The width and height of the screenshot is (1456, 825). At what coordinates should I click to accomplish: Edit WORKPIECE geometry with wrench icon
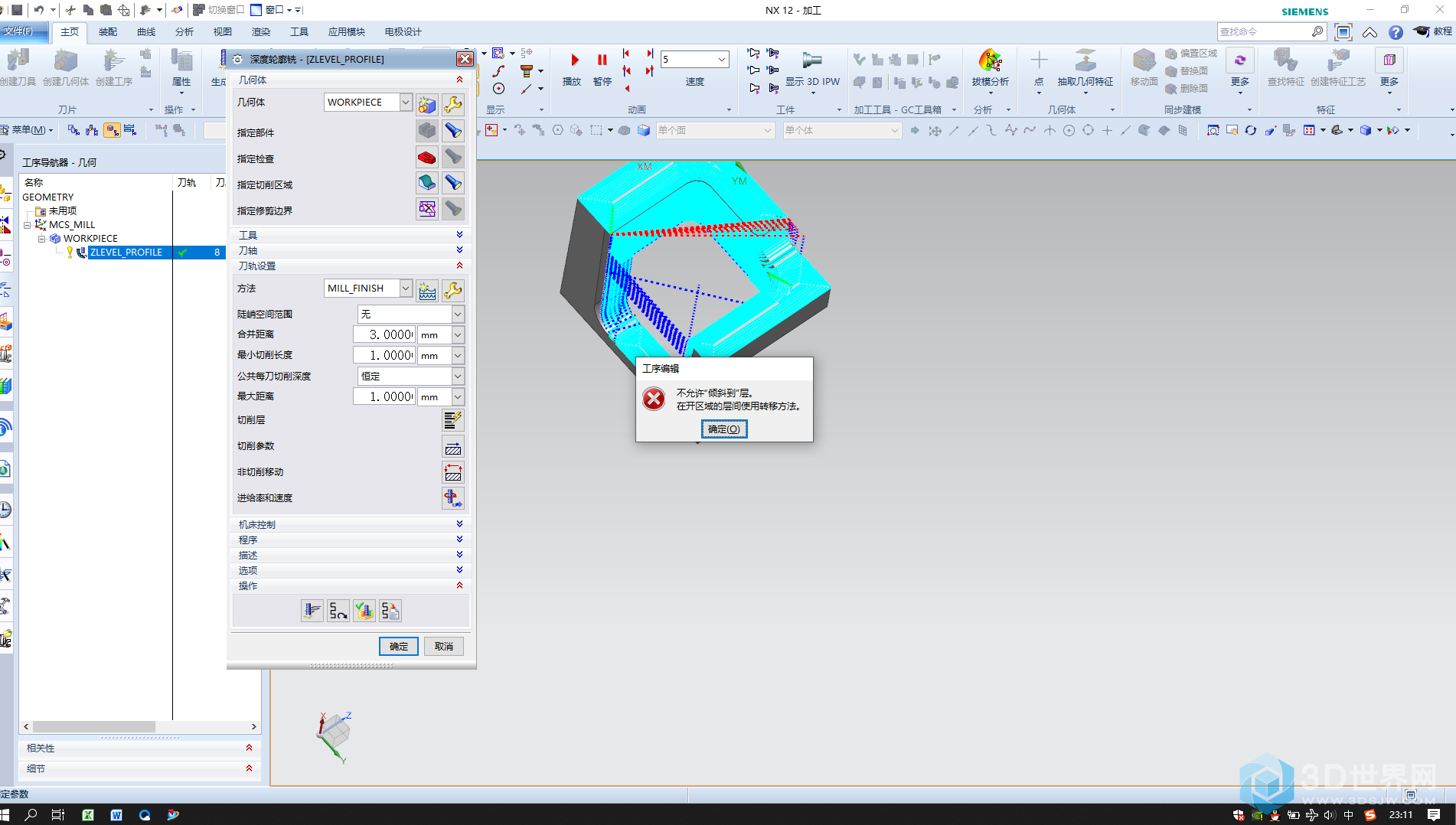click(453, 103)
